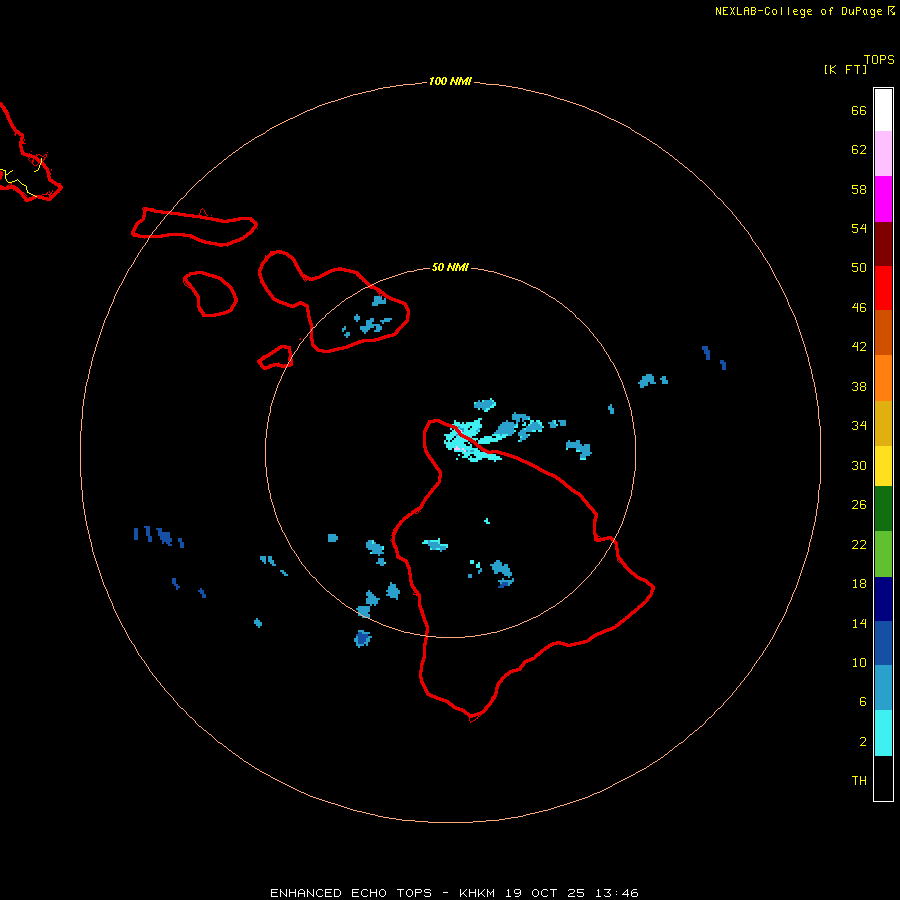Click the yellow 30-34 kft color band
900x900 pixels.
[883, 466]
